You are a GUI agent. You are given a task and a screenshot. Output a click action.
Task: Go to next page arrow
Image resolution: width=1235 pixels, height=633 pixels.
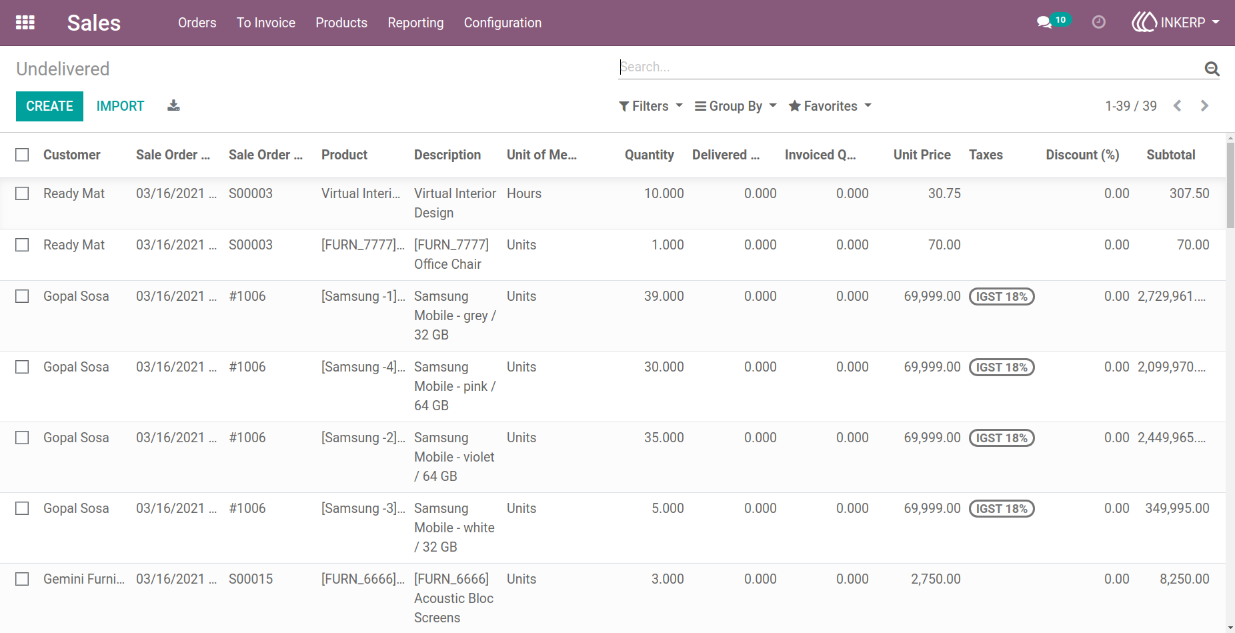tap(1205, 106)
